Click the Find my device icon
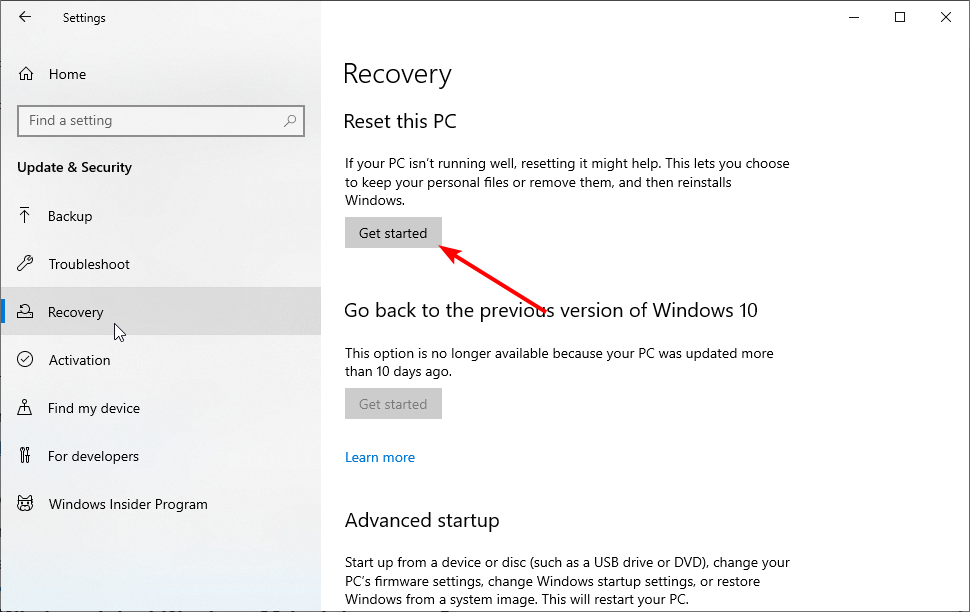 point(27,407)
